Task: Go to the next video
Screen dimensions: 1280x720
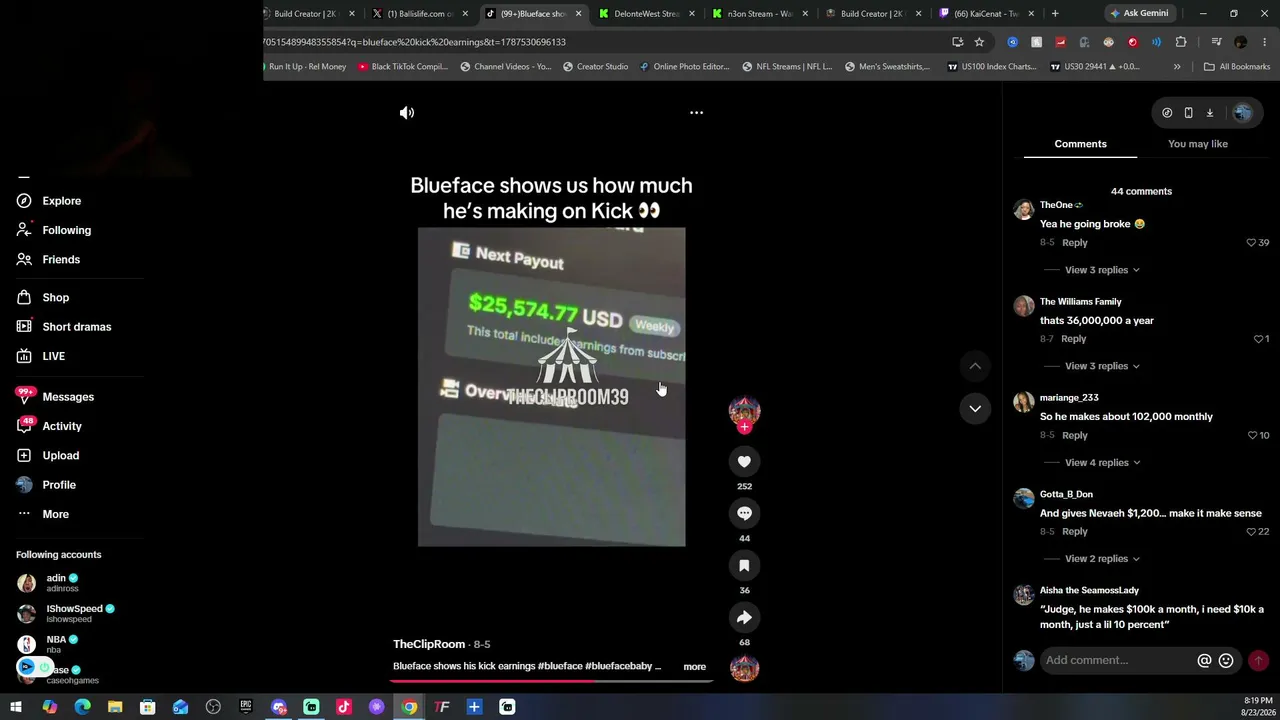Action: 975,408
